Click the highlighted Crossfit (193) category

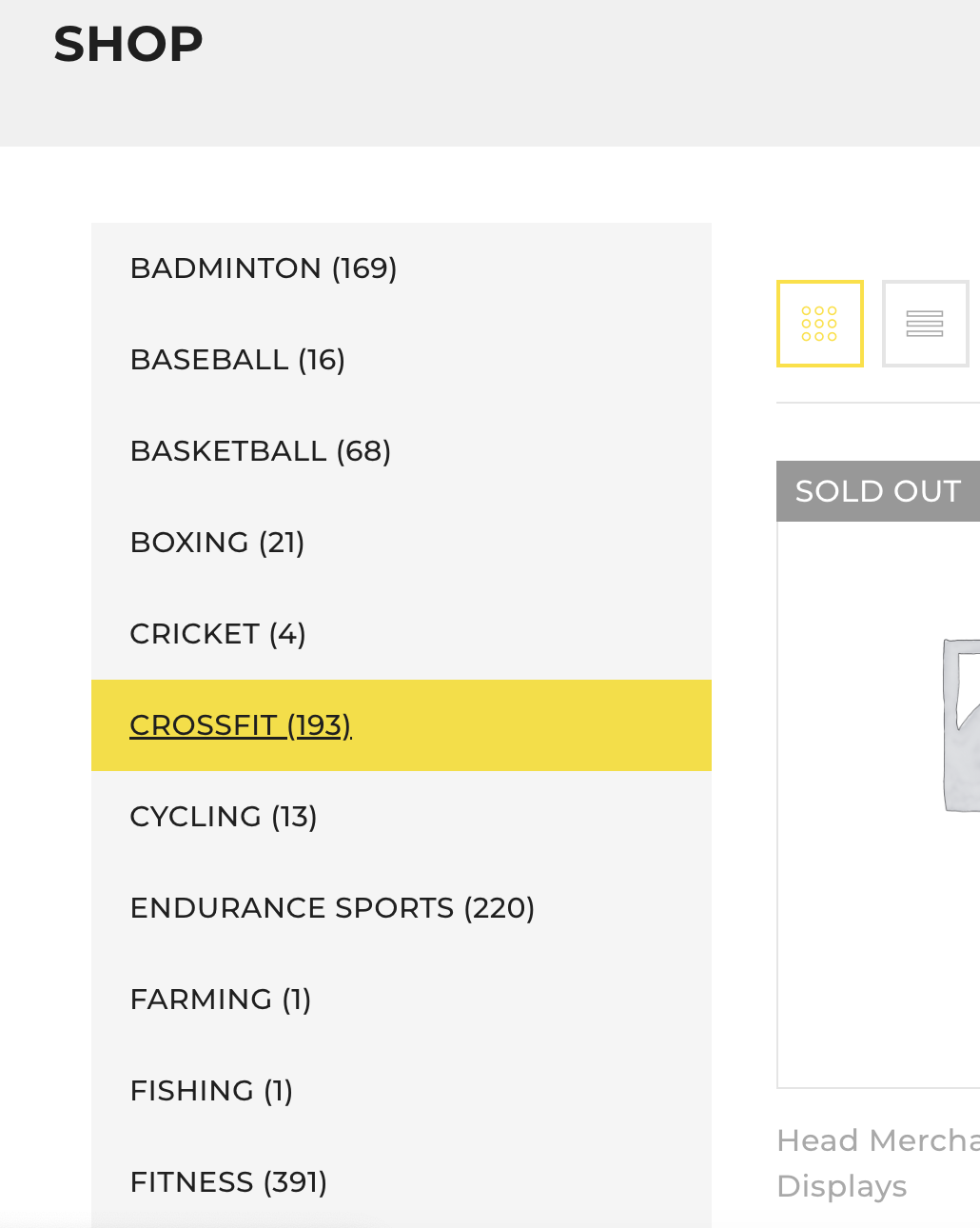click(x=241, y=725)
